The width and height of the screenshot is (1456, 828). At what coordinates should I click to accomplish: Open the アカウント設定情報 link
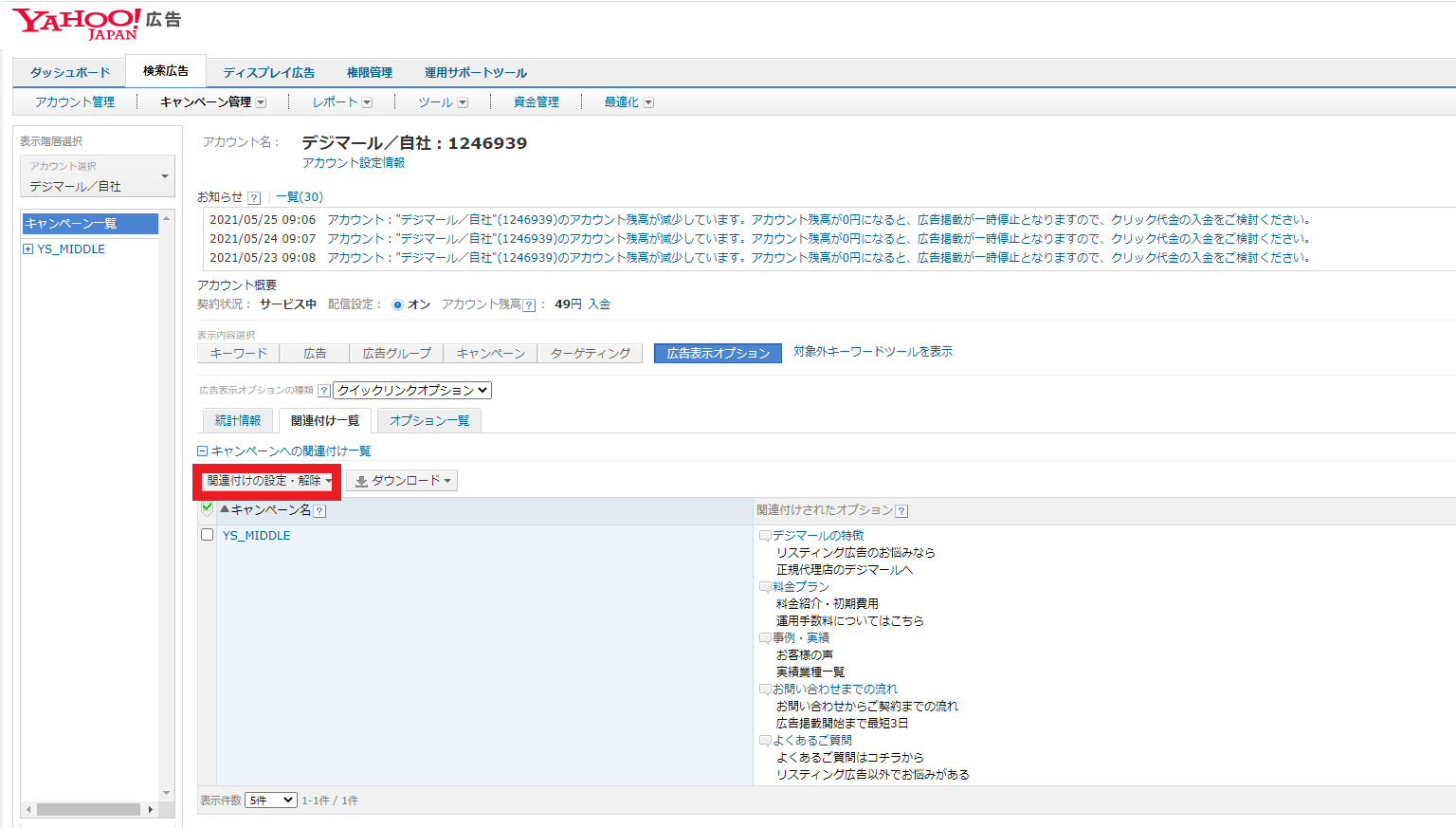[354, 163]
